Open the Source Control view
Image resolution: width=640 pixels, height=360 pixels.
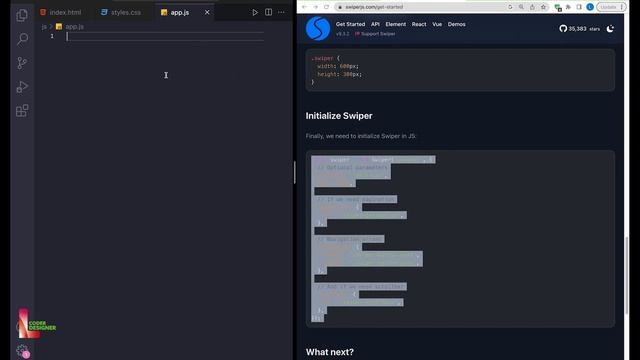(x=22, y=63)
